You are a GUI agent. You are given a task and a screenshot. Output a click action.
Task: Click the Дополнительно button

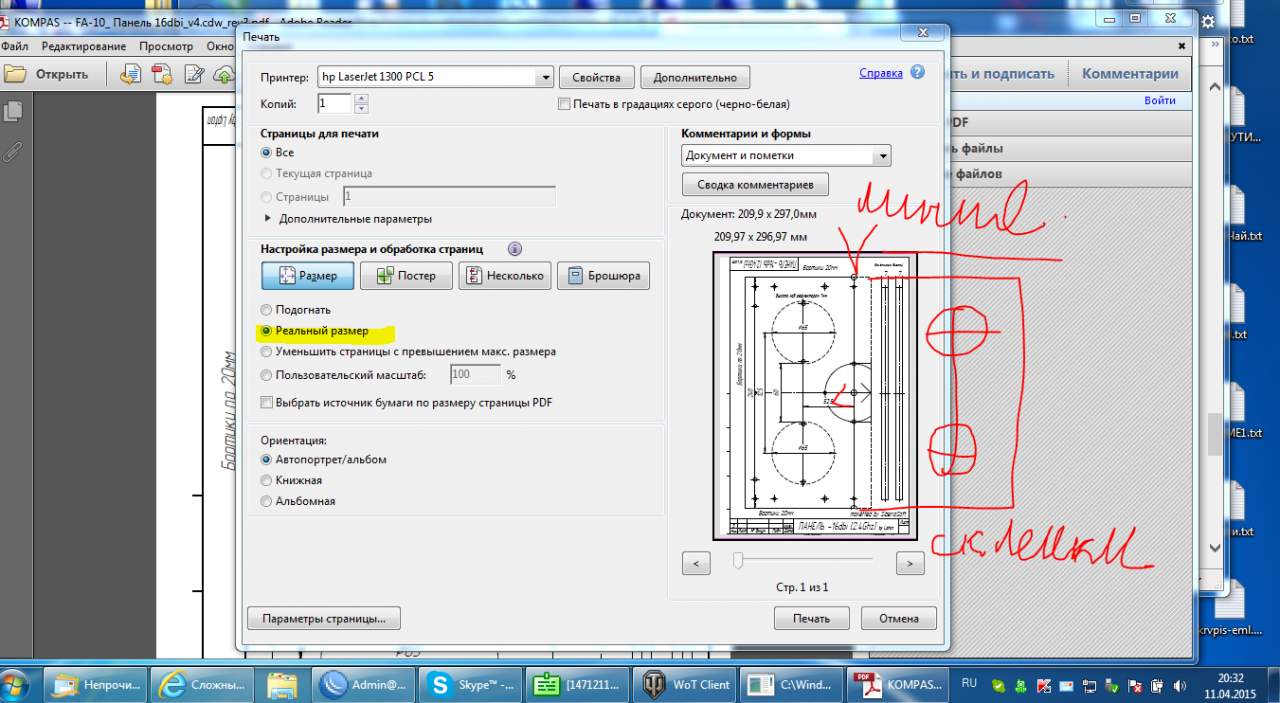tap(695, 77)
